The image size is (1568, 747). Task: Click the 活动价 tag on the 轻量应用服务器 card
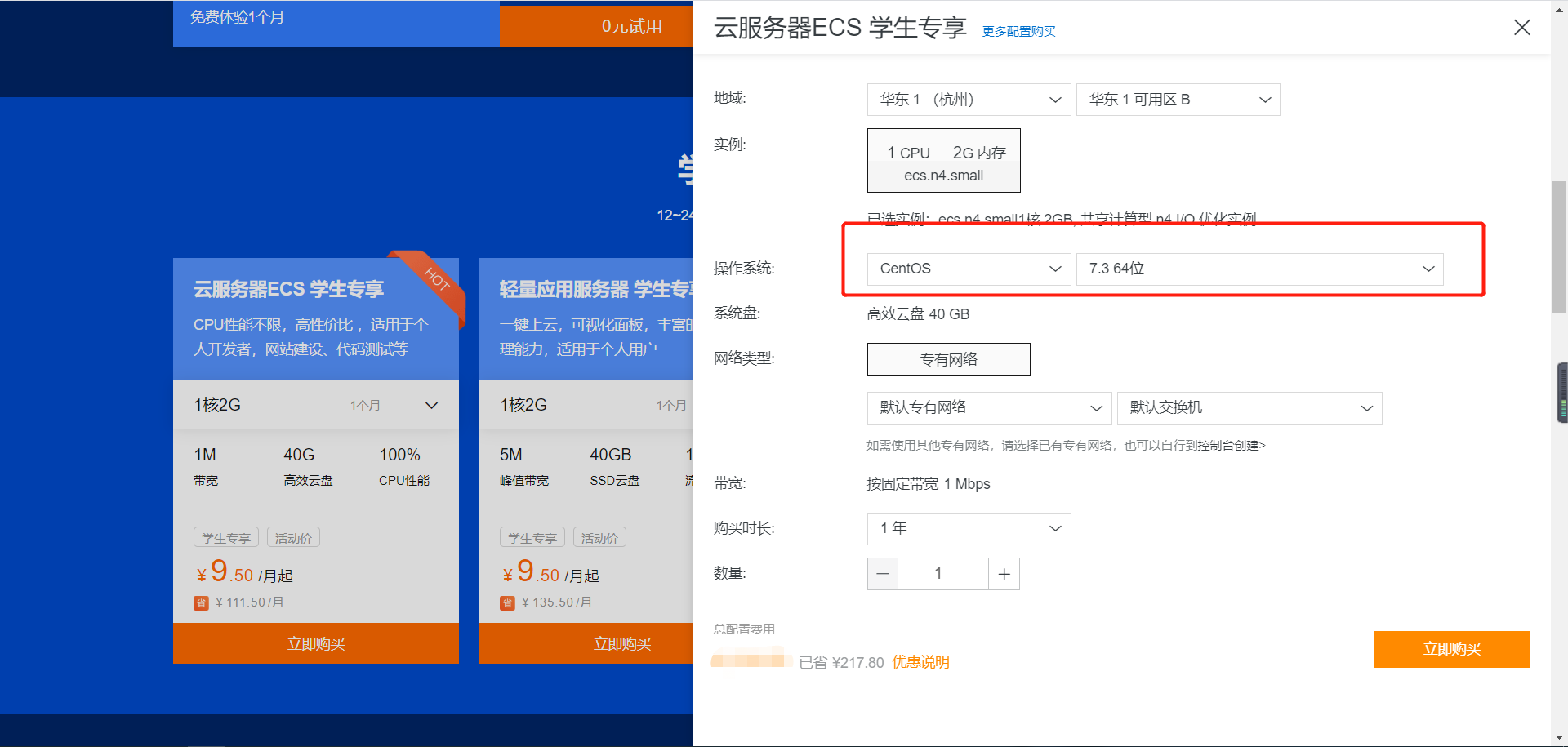[x=599, y=538]
